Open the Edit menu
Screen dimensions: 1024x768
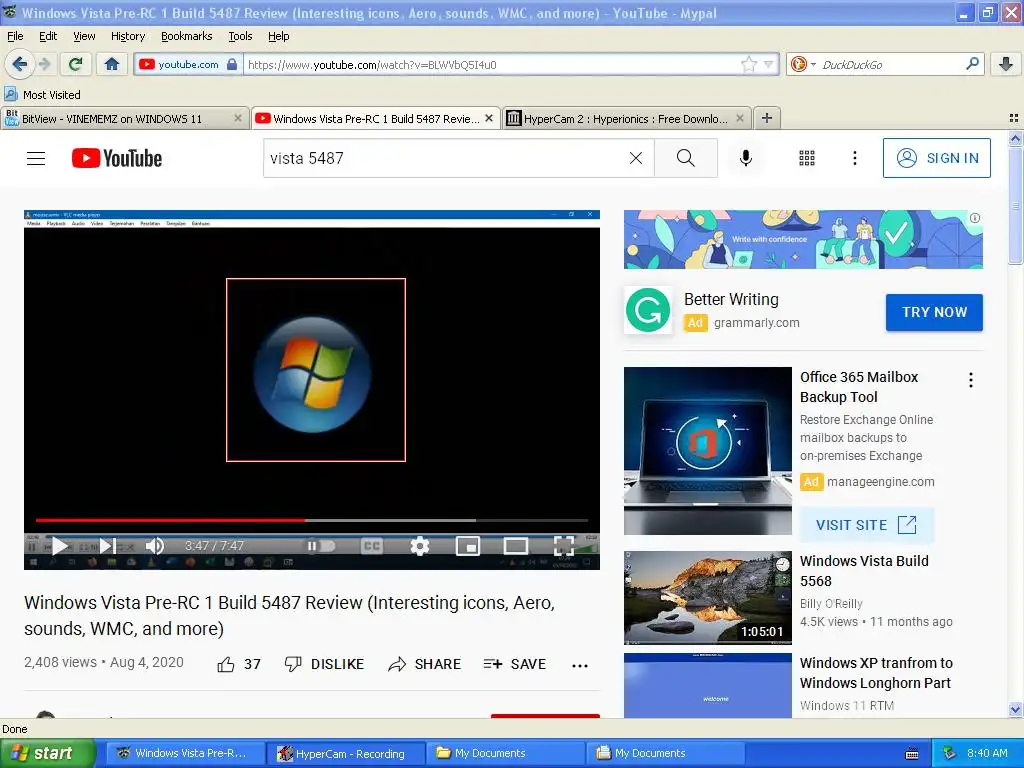[48, 36]
